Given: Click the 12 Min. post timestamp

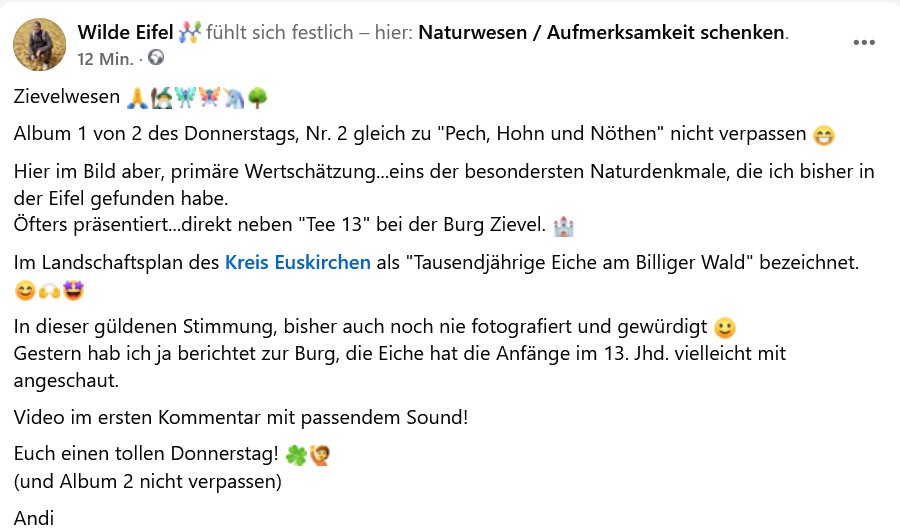Looking at the screenshot, I should click(x=105, y=59).
